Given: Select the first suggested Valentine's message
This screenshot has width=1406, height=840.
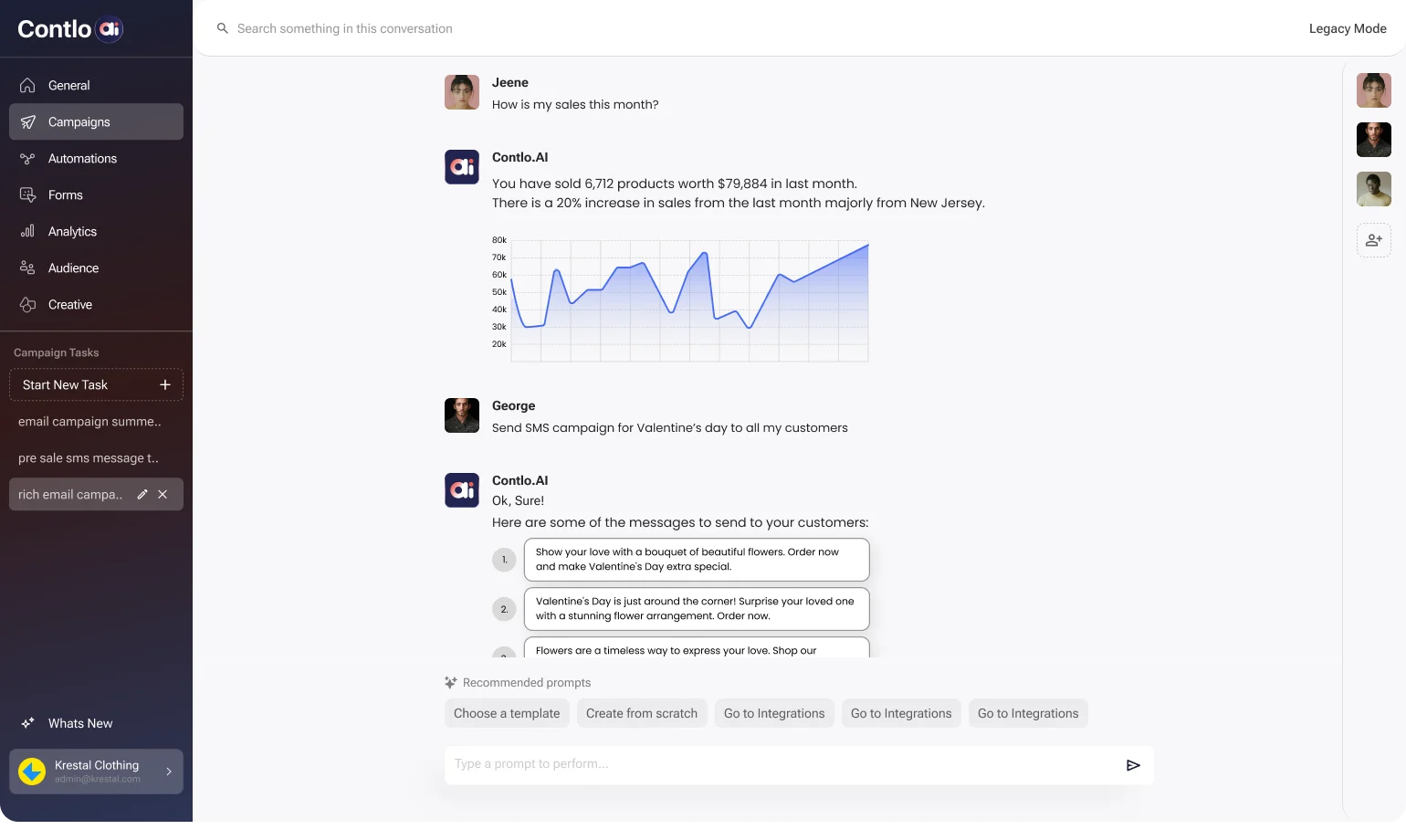Looking at the screenshot, I should coord(696,559).
